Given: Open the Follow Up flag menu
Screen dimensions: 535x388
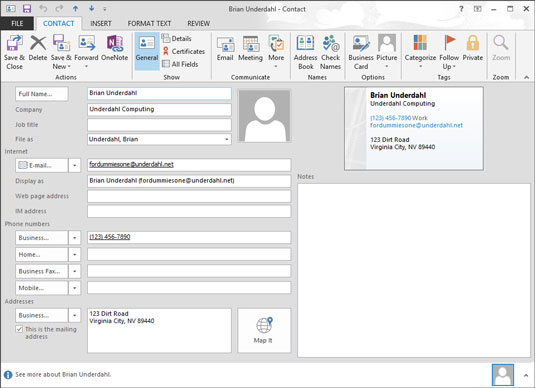Looking at the screenshot, I should tap(449, 52).
